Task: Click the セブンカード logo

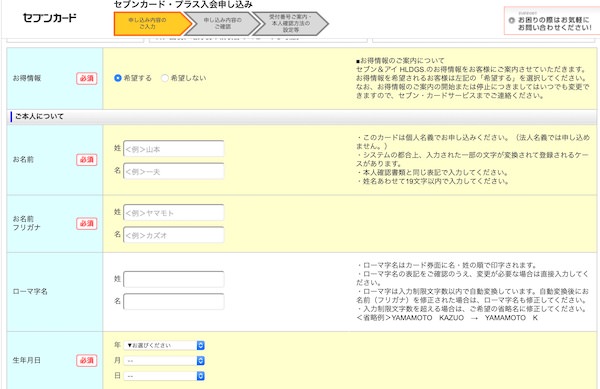Action: pyautogui.click(x=50, y=18)
